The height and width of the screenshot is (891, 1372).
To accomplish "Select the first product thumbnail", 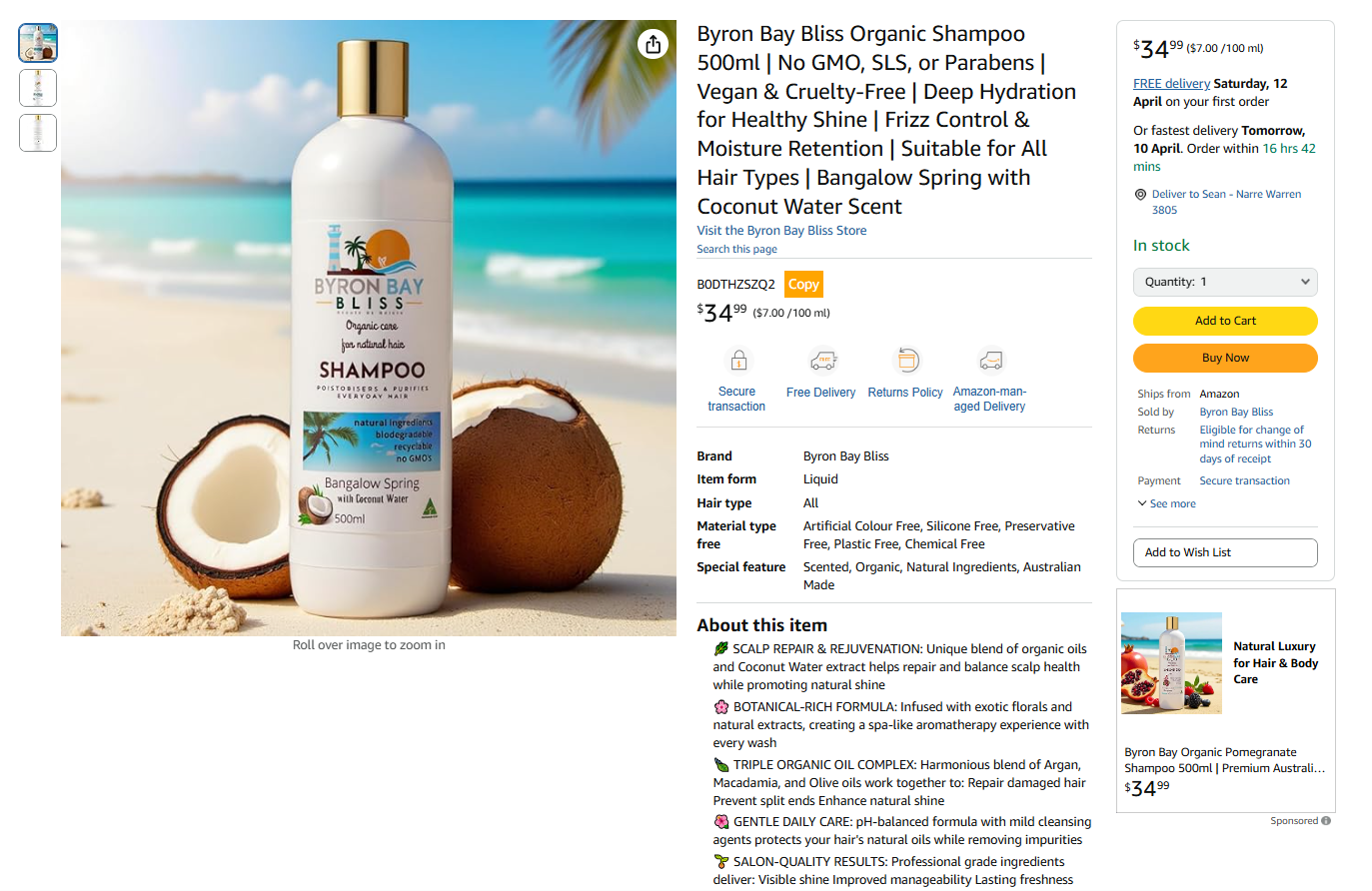I will click(38, 43).
